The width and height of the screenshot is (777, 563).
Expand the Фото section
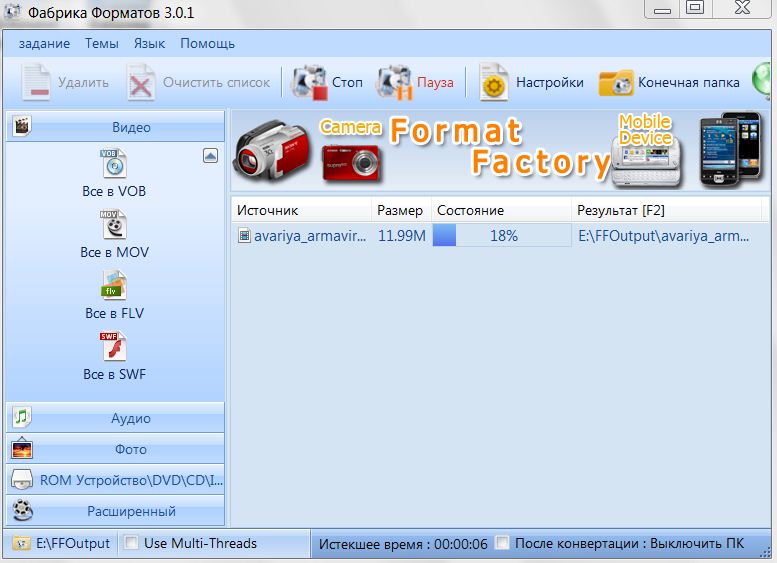[115, 449]
